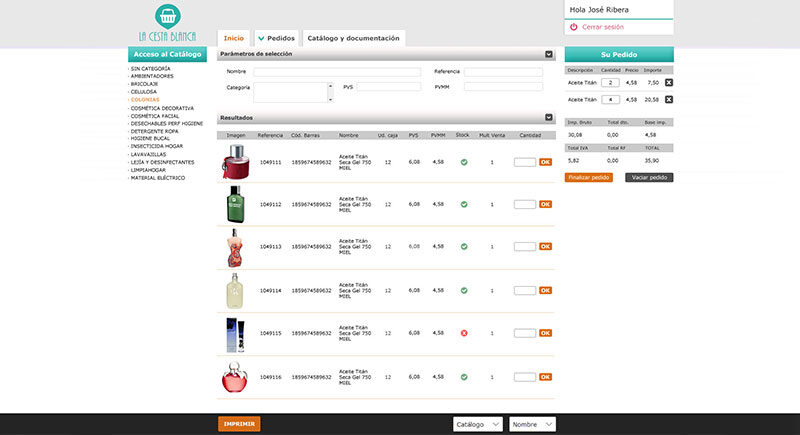Screen dimensions: 800x435
Task: Switch to the Inicio tab
Action: click(x=234, y=38)
